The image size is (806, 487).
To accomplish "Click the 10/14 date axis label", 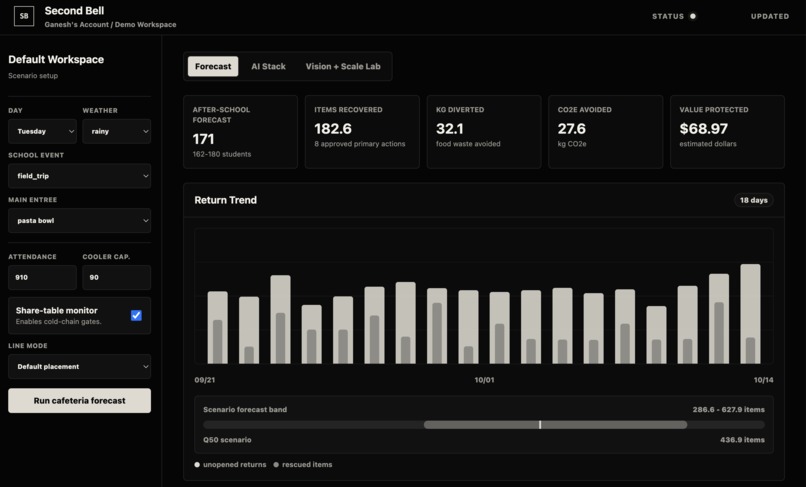I will coord(763,380).
